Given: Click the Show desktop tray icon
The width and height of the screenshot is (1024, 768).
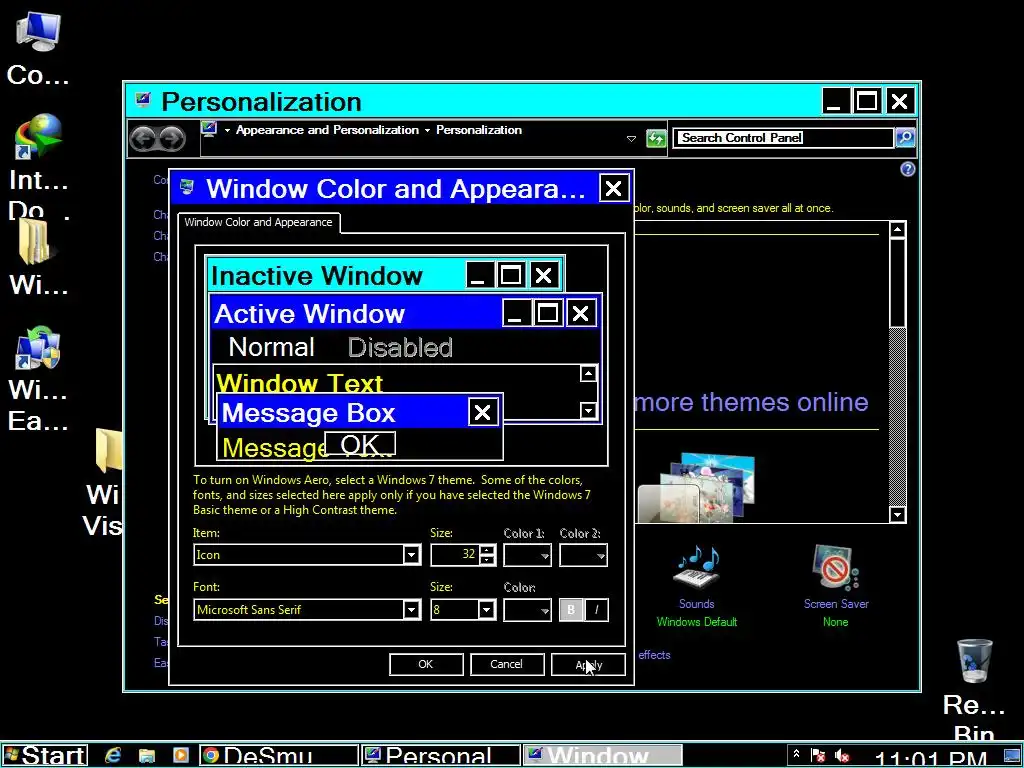Looking at the screenshot, I should pyautogui.click(x=1012, y=756).
